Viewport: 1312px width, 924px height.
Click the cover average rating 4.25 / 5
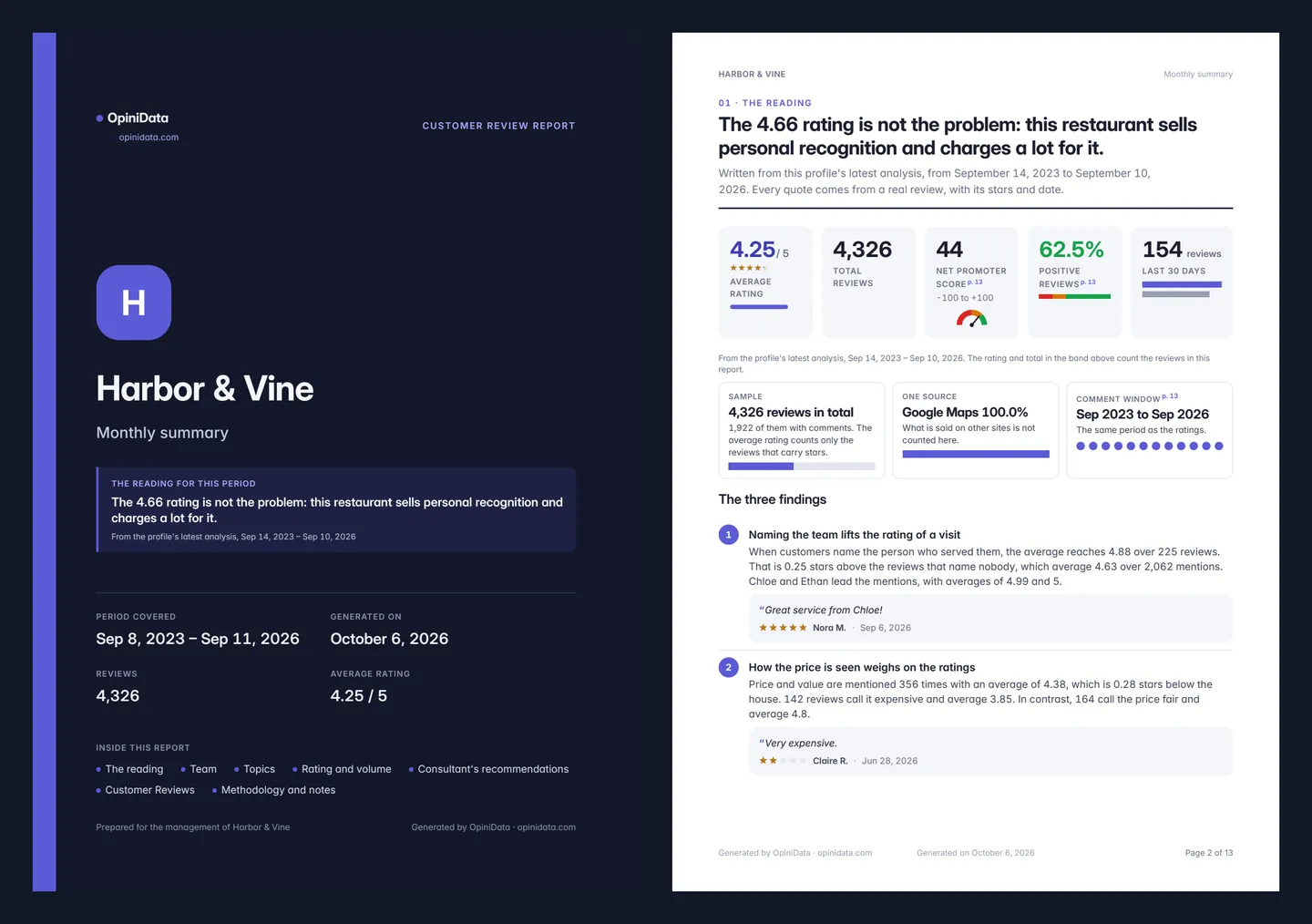[359, 695]
